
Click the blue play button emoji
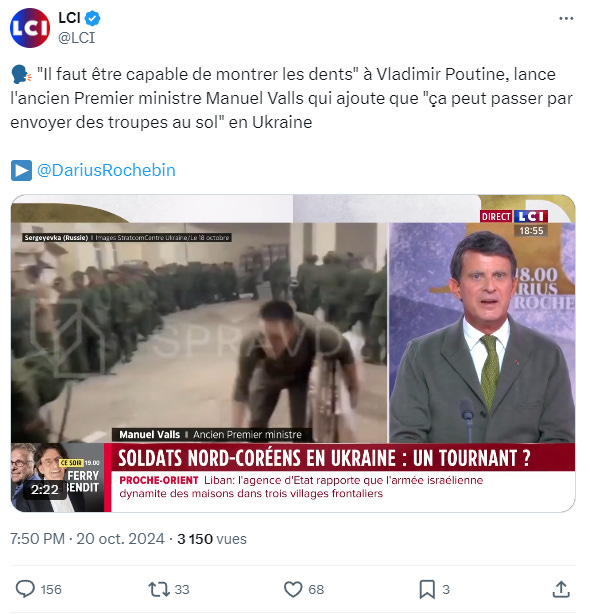coord(21,170)
